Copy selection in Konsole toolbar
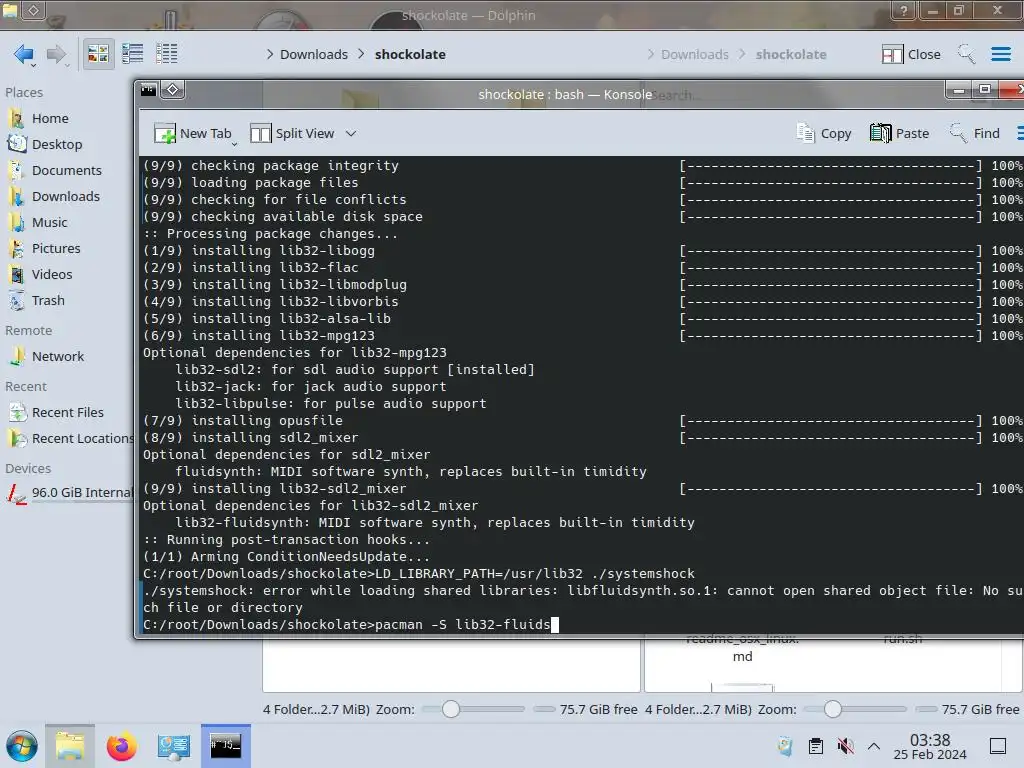Screen dimensions: 1024x768 click(824, 133)
